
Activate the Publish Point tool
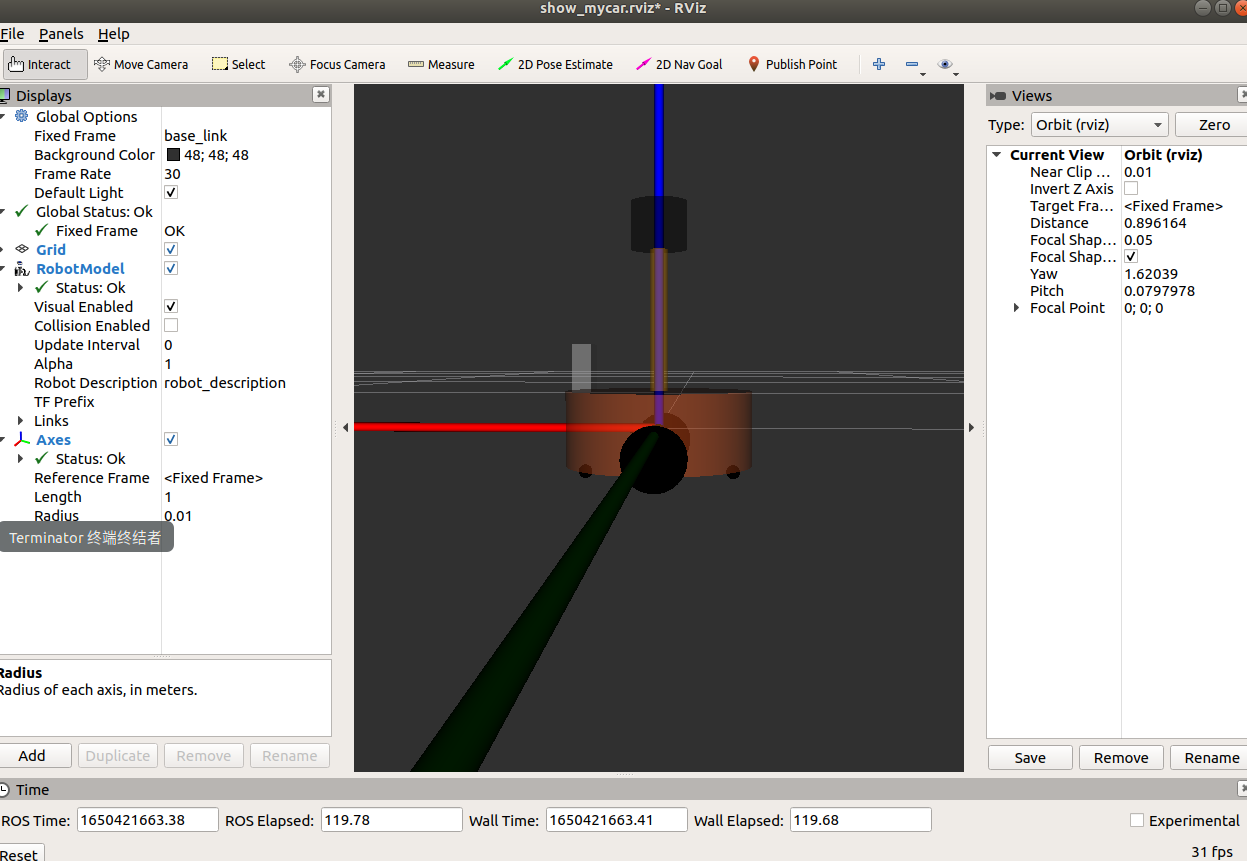click(793, 64)
